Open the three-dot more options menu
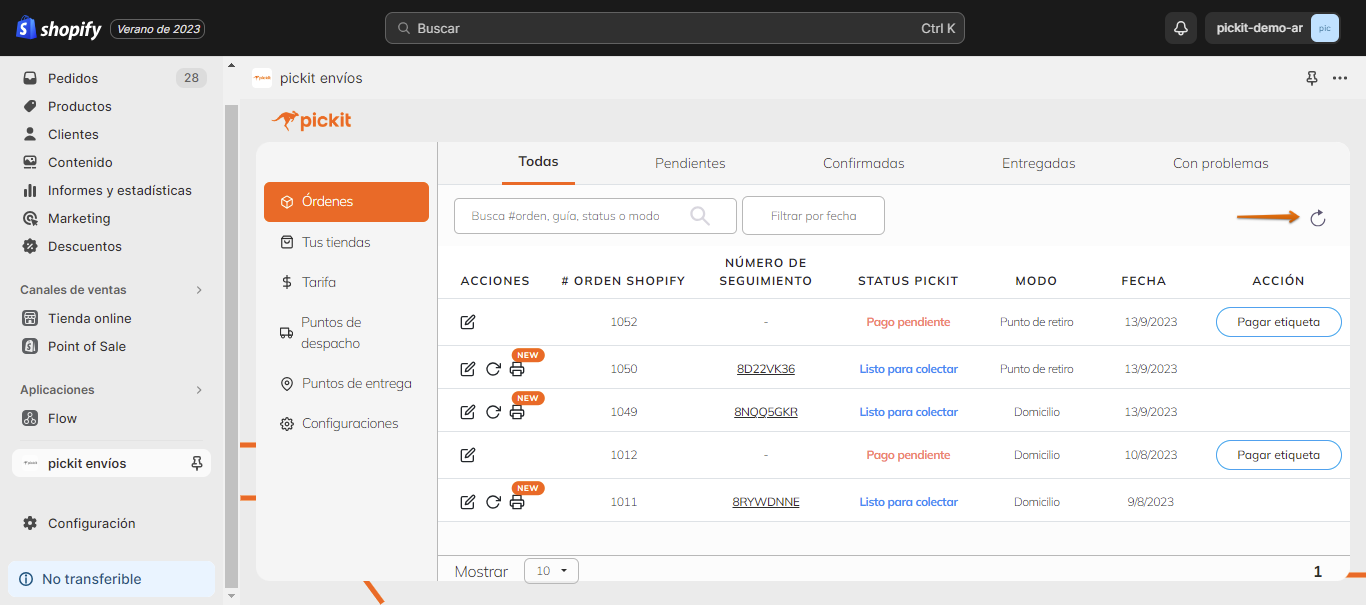The height and width of the screenshot is (605, 1366). (x=1340, y=78)
